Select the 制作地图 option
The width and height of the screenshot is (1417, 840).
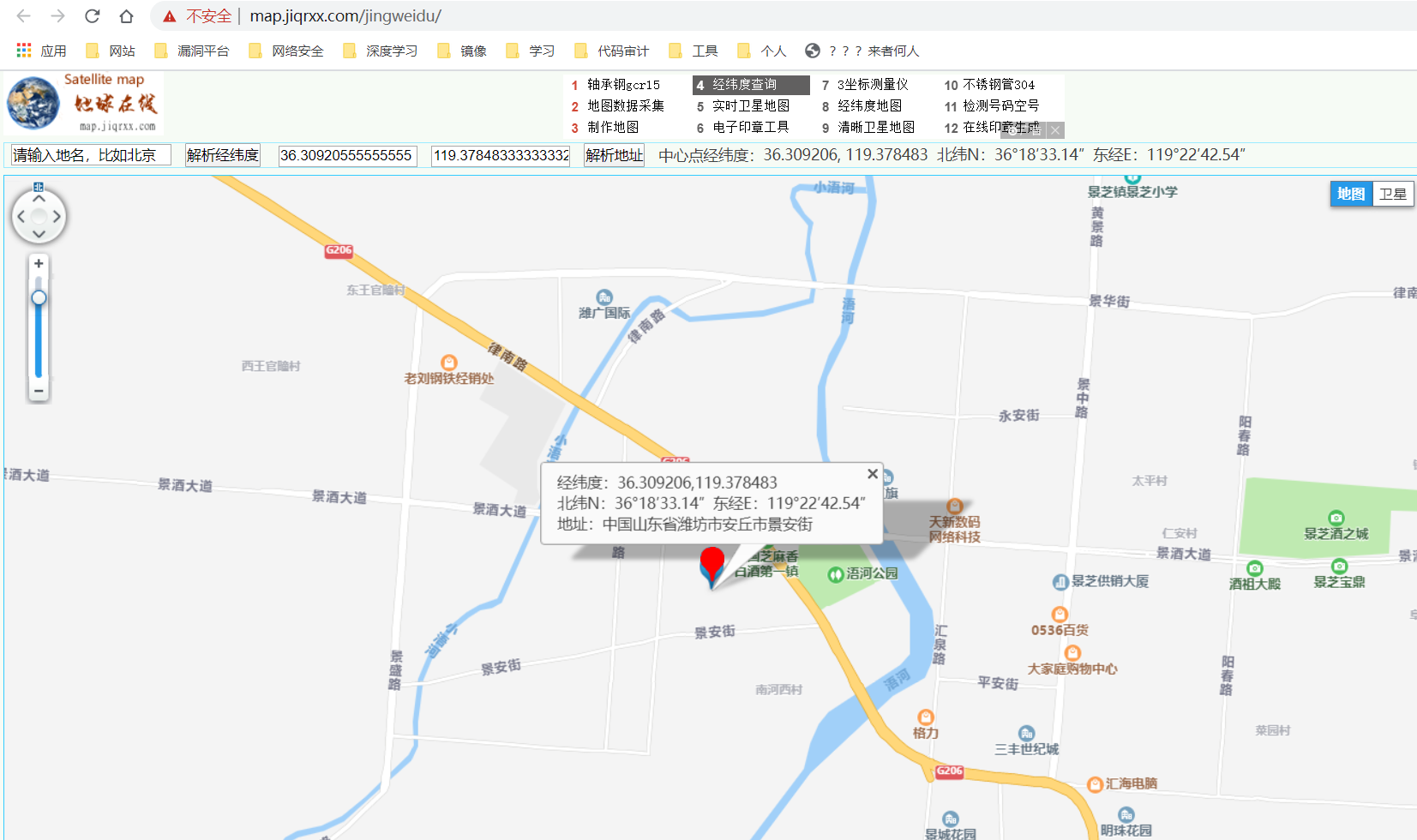614,127
